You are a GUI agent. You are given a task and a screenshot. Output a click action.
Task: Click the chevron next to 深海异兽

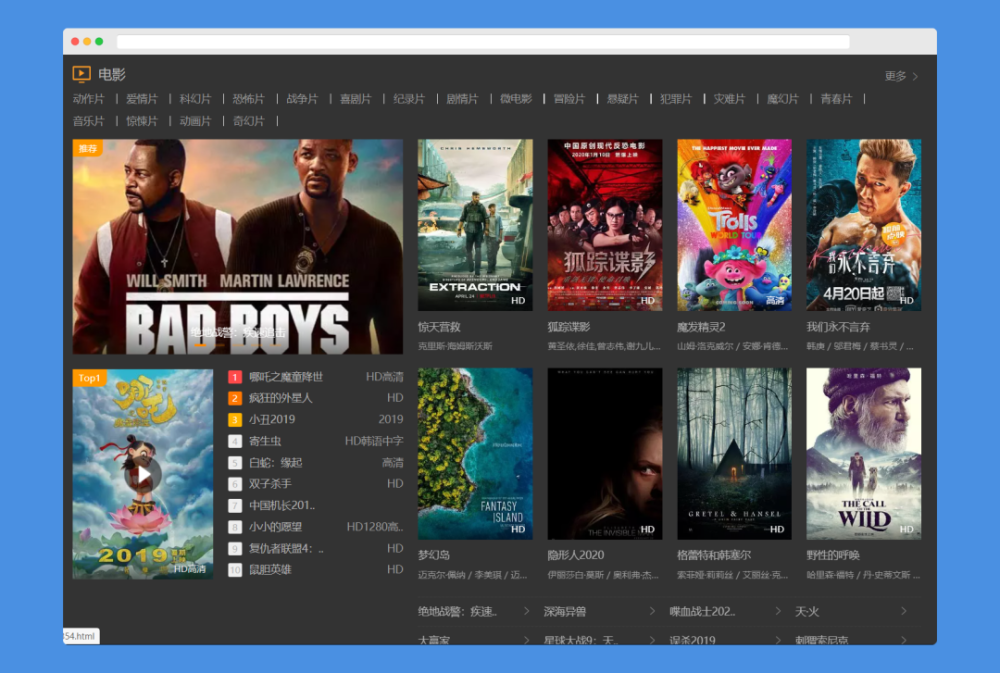[652, 611]
